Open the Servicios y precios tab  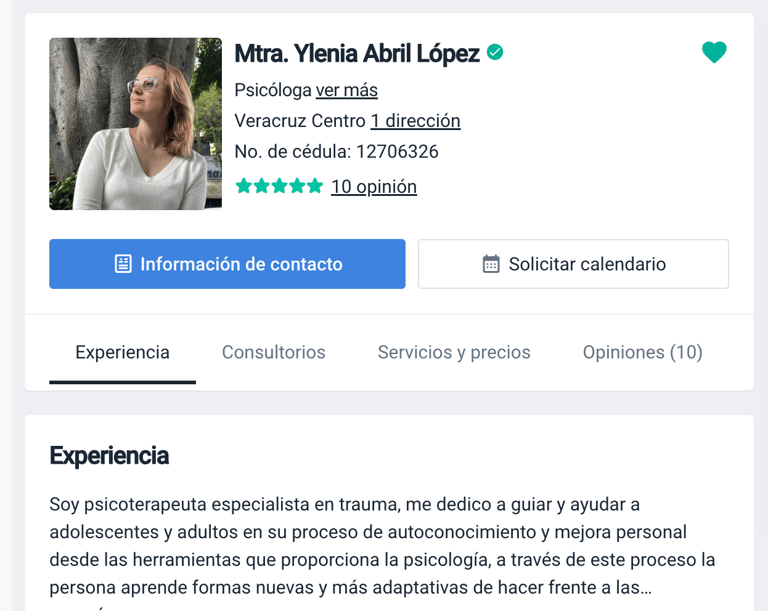tap(454, 352)
